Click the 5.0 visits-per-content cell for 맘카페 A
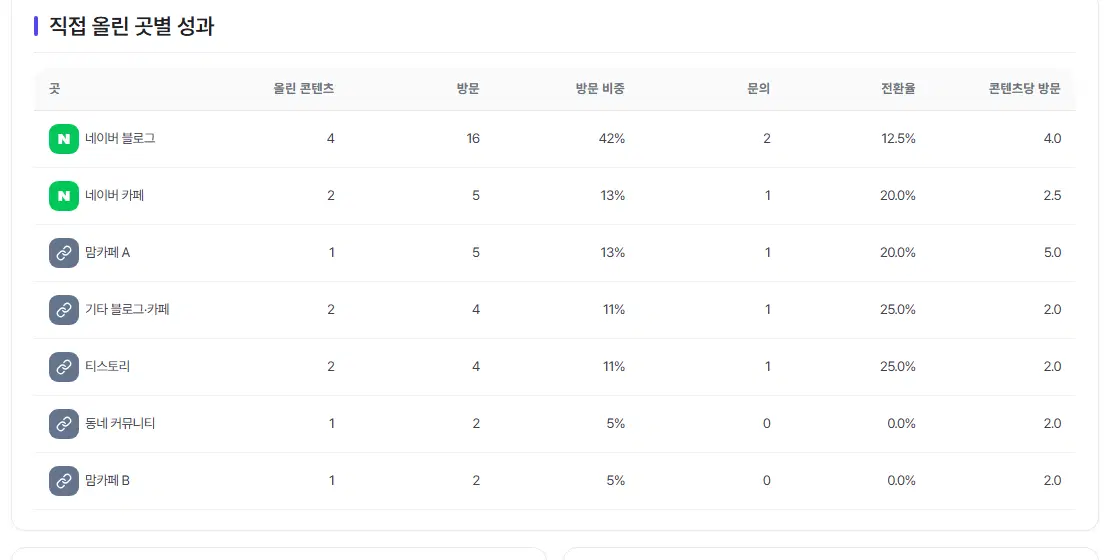The image size is (1110, 560). tap(1052, 253)
